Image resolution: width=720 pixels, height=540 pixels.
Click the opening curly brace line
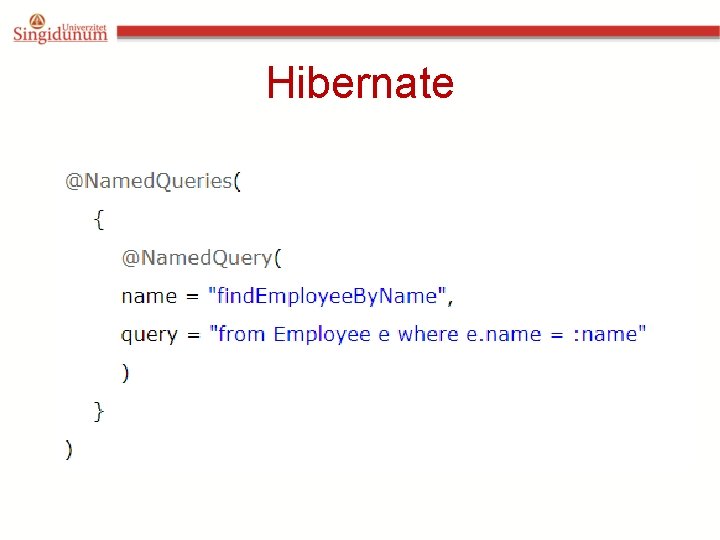pos(99,219)
